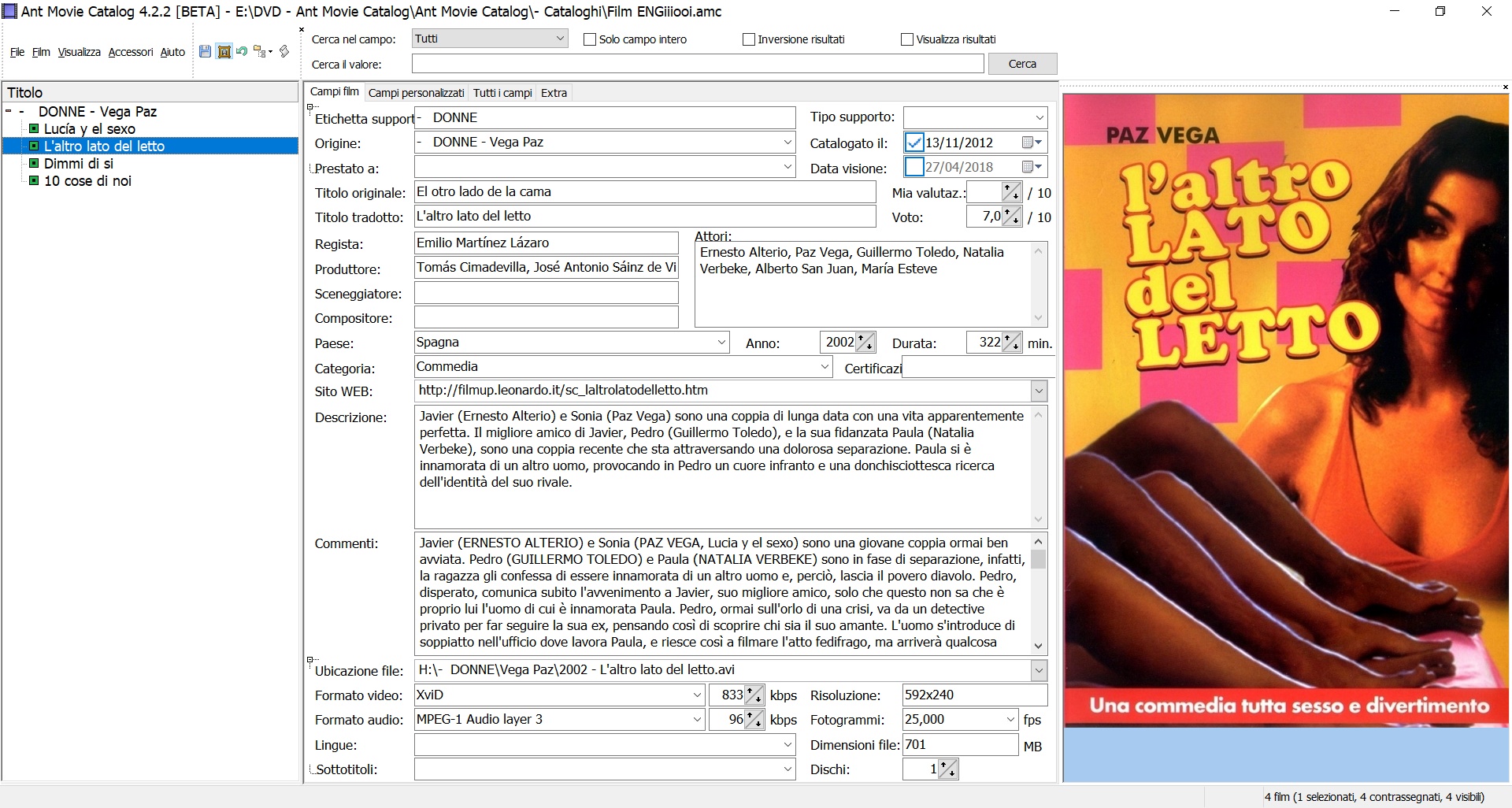Open the Lingue dropdown

coord(787,745)
